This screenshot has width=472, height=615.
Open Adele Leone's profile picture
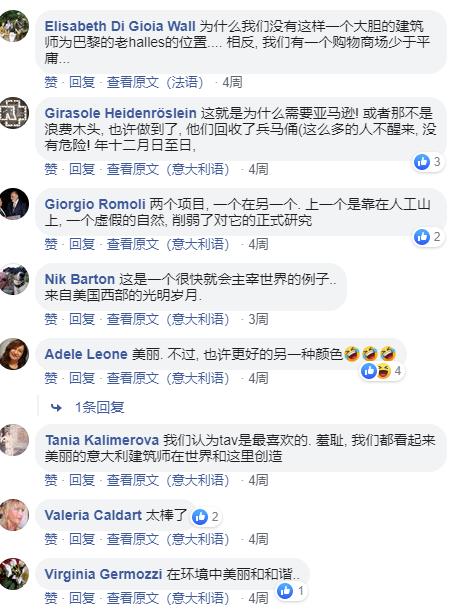pos(14,354)
